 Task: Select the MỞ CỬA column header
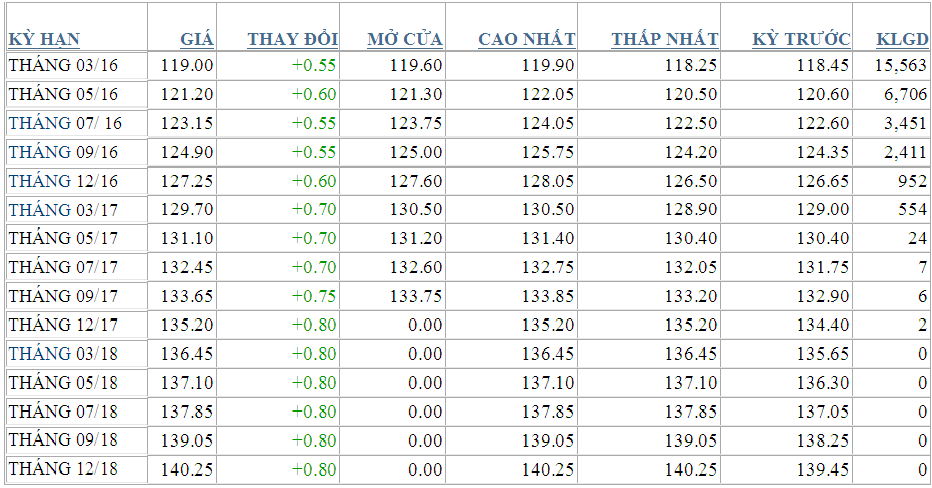pos(405,40)
